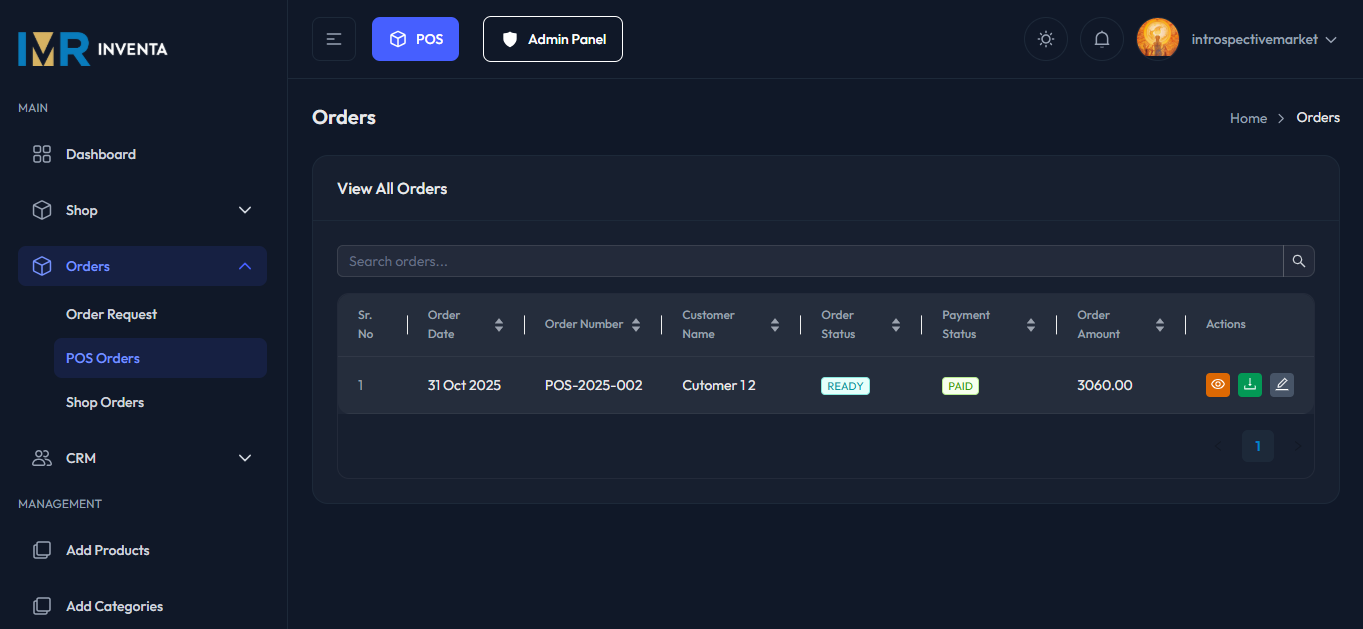
Task: Click the PAID payment status badge
Action: (x=960, y=385)
